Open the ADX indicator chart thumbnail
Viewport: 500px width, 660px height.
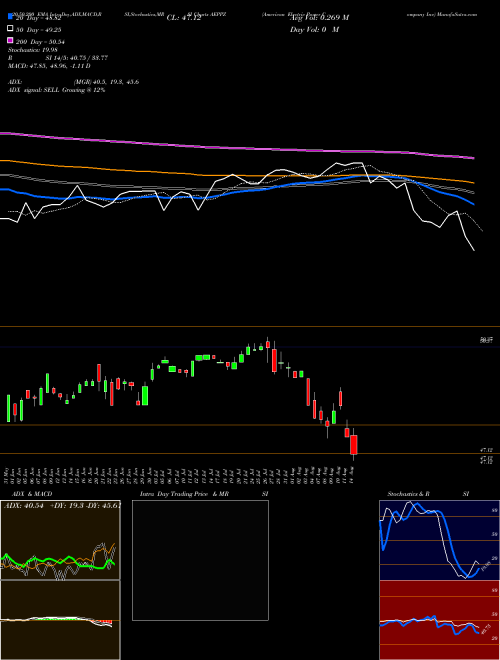click(60, 540)
